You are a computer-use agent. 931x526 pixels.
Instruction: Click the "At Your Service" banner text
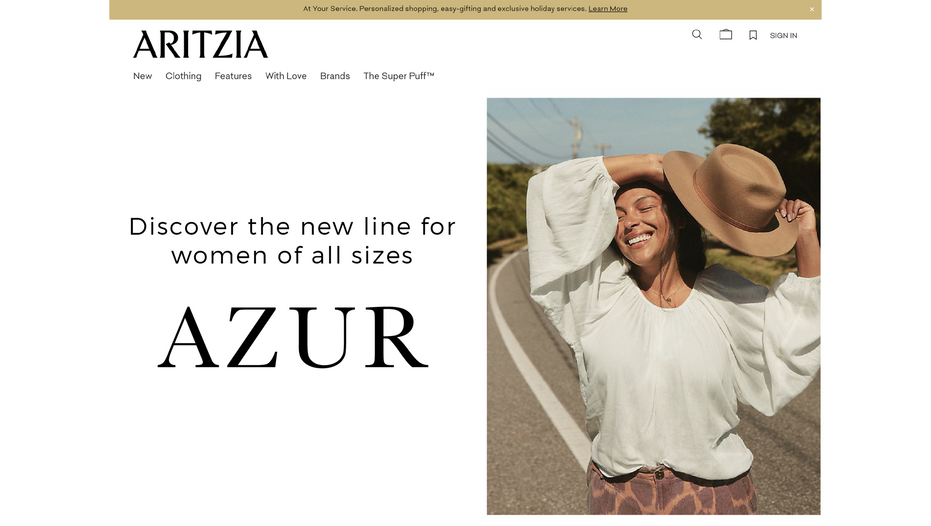coord(445,9)
